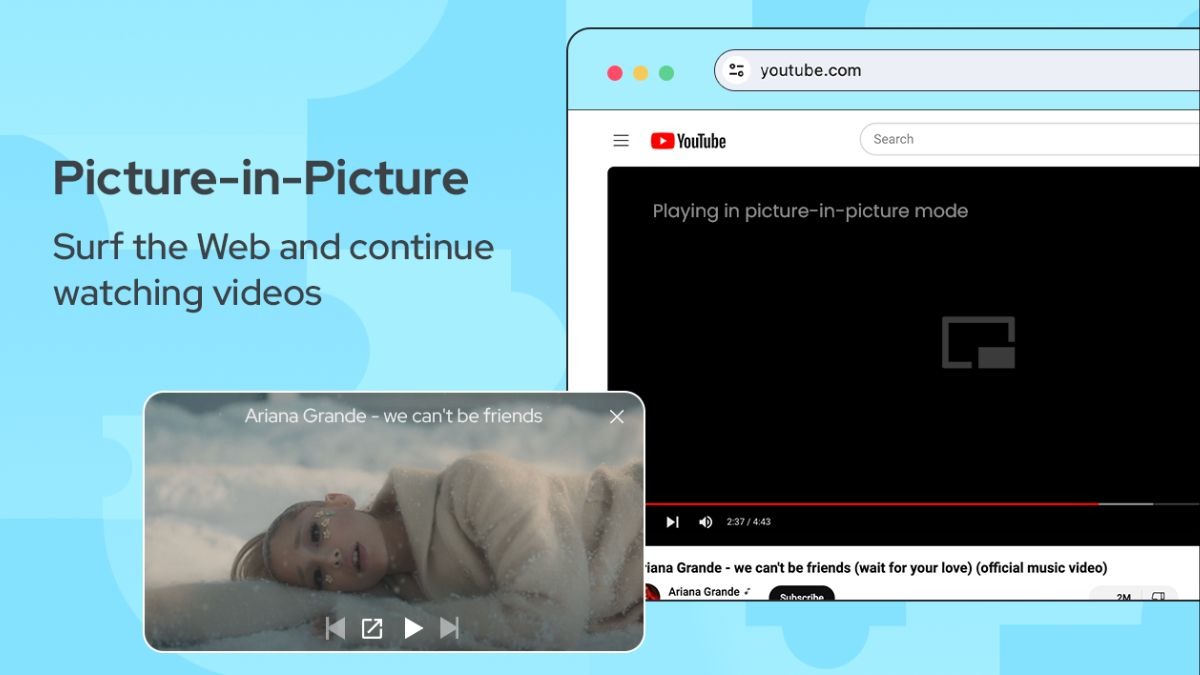Click the yellow browser minimize button

click(641, 73)
